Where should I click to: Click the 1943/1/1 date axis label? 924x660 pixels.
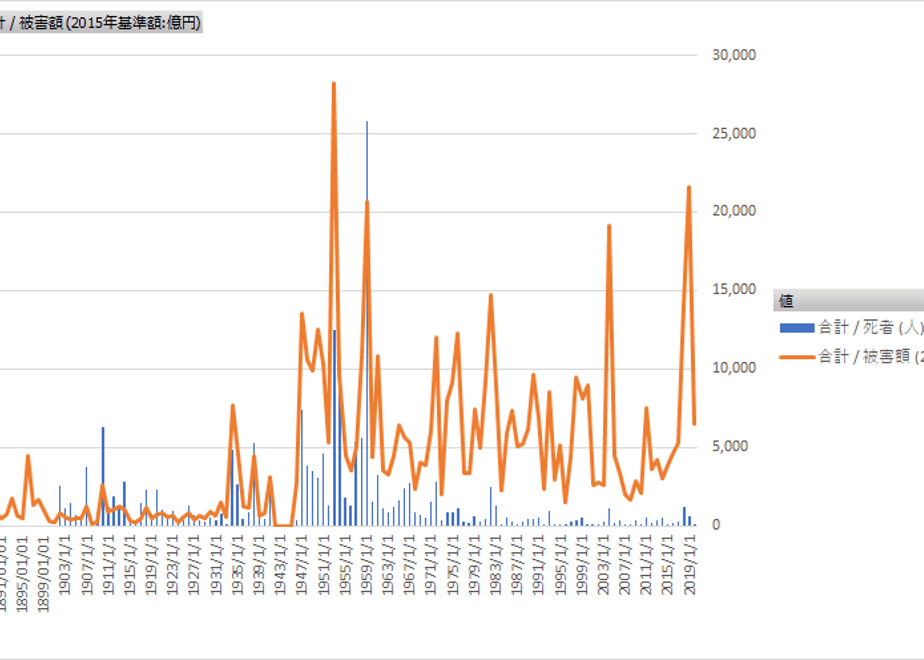(x=280, y=565)
